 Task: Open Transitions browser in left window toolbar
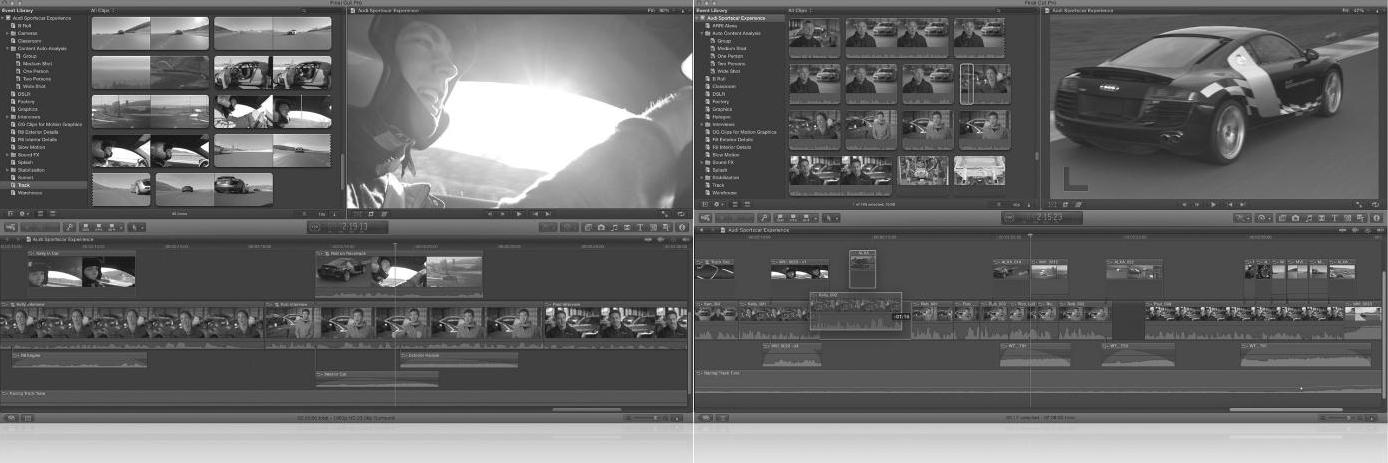point(627,227)
